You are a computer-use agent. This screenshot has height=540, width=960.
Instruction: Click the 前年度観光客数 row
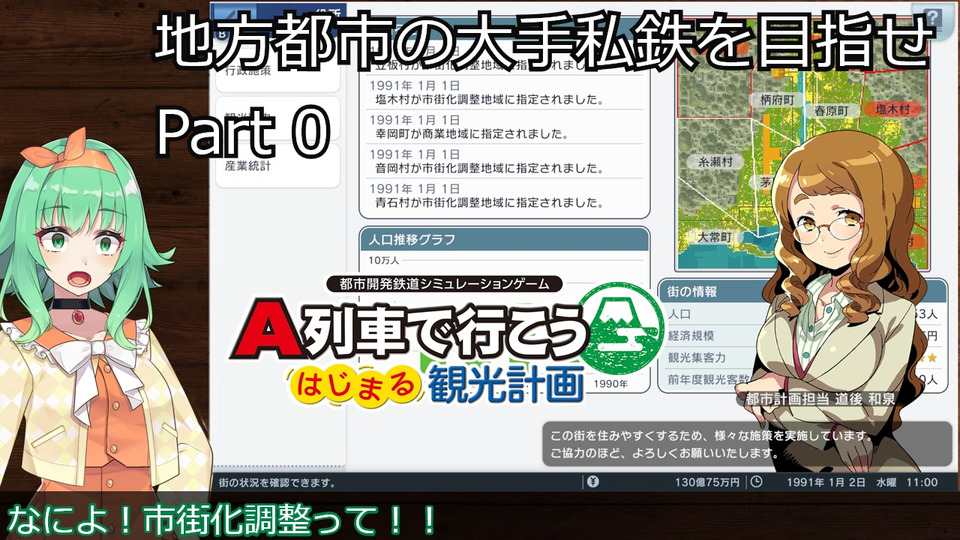pyautogui.click(x=802, y=380)
